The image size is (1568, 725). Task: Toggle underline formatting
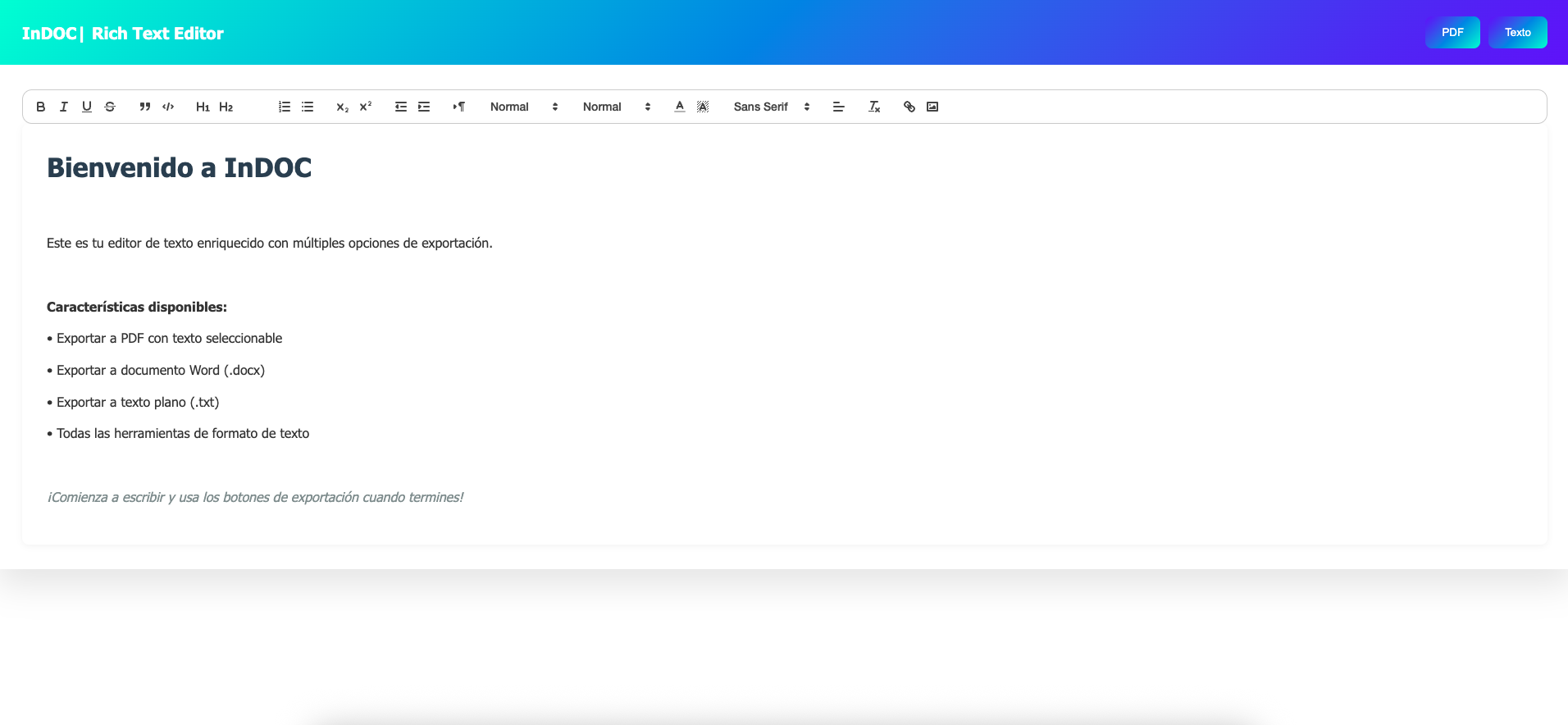pos(87,107)
